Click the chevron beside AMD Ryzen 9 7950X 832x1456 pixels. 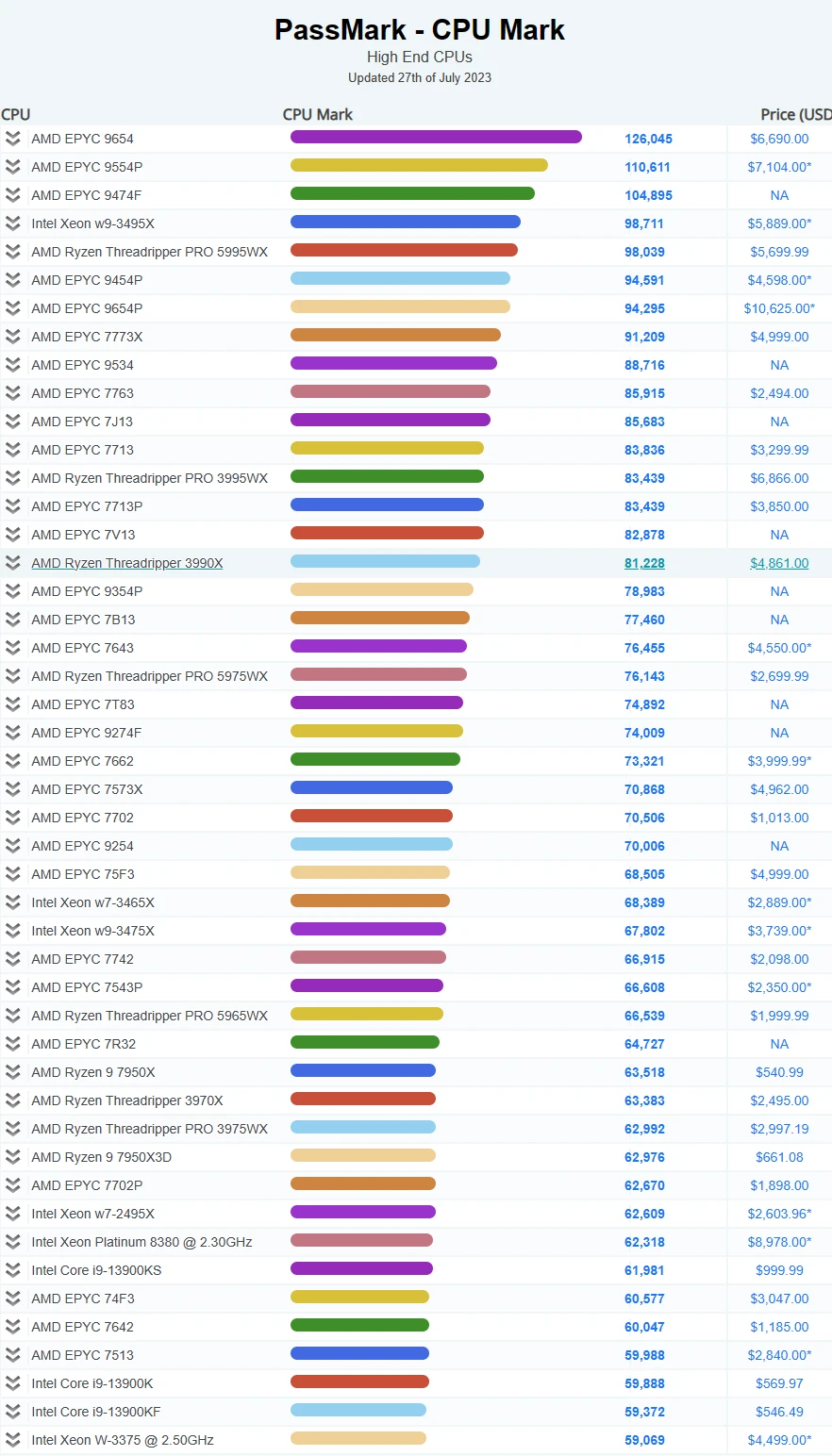point(12,1072)
